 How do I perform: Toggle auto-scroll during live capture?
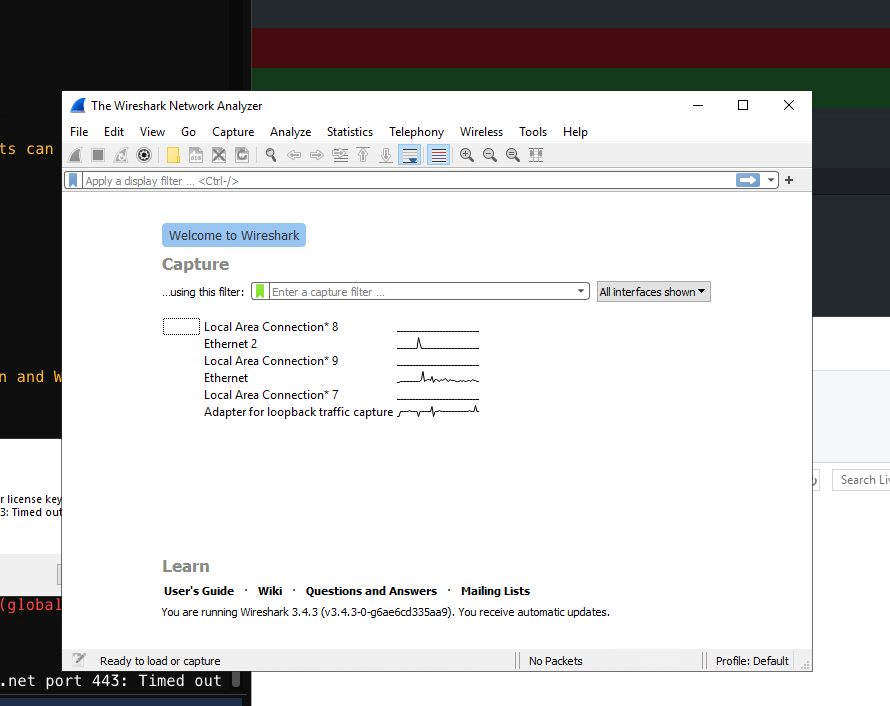click(x=409, y=155)
